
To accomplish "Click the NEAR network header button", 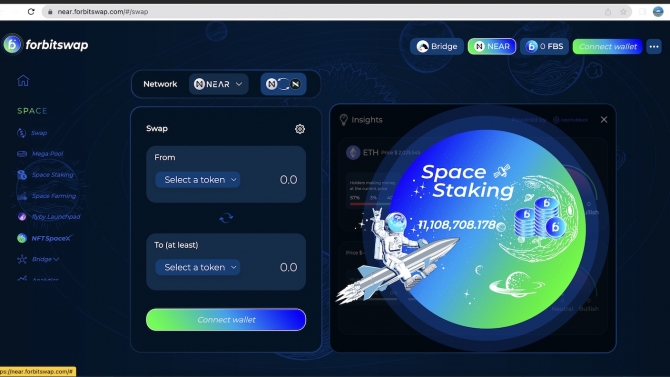I will 492,46.
